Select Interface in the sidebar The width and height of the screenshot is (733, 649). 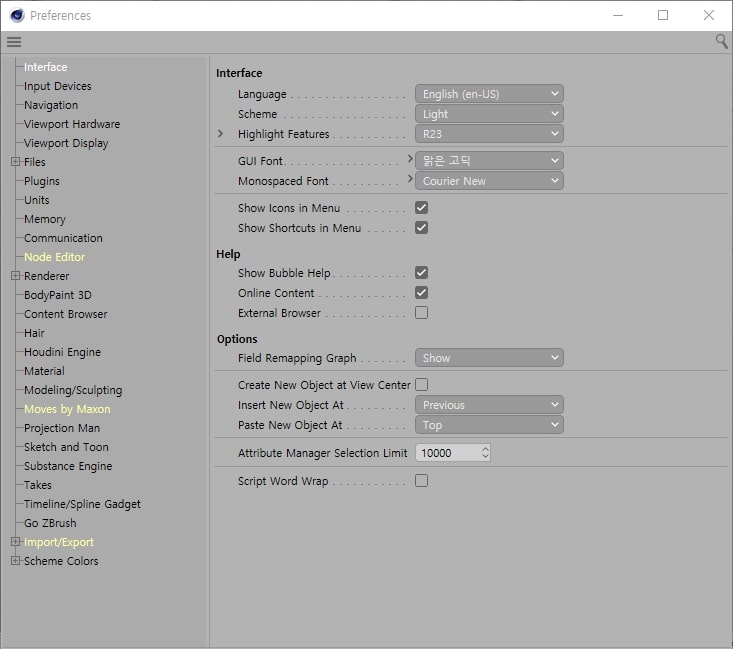coord(46,67)
